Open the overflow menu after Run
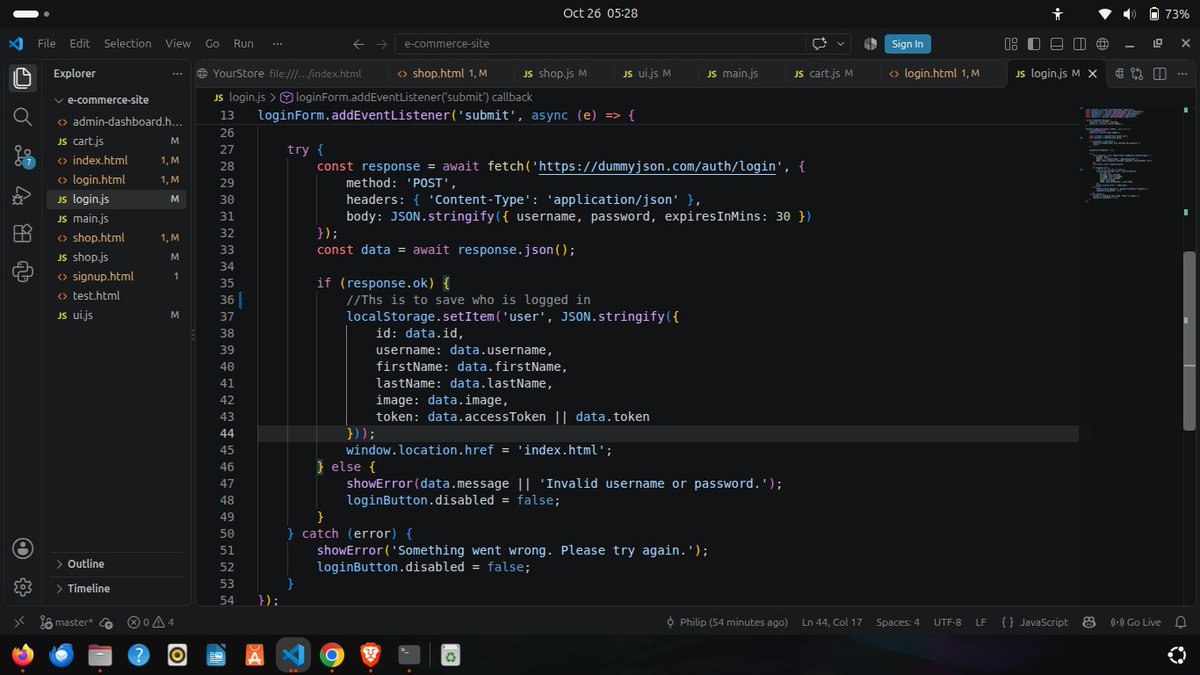This screenshot has height=675, width=1200. click(277, 44)
